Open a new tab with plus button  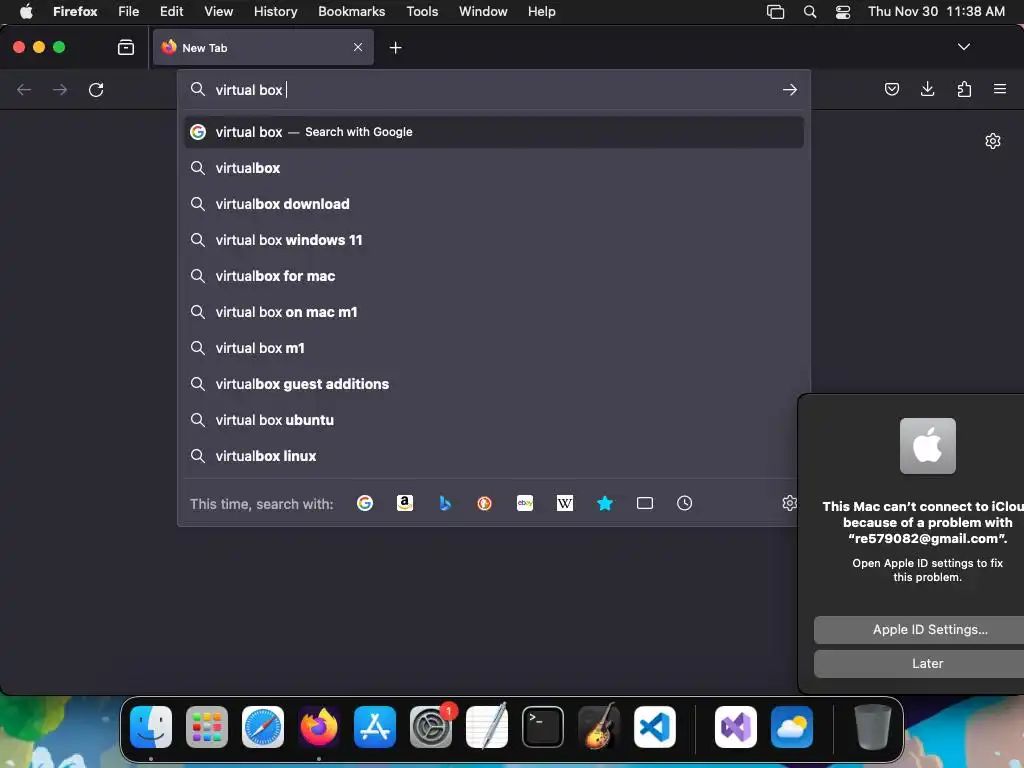(395, 48)
